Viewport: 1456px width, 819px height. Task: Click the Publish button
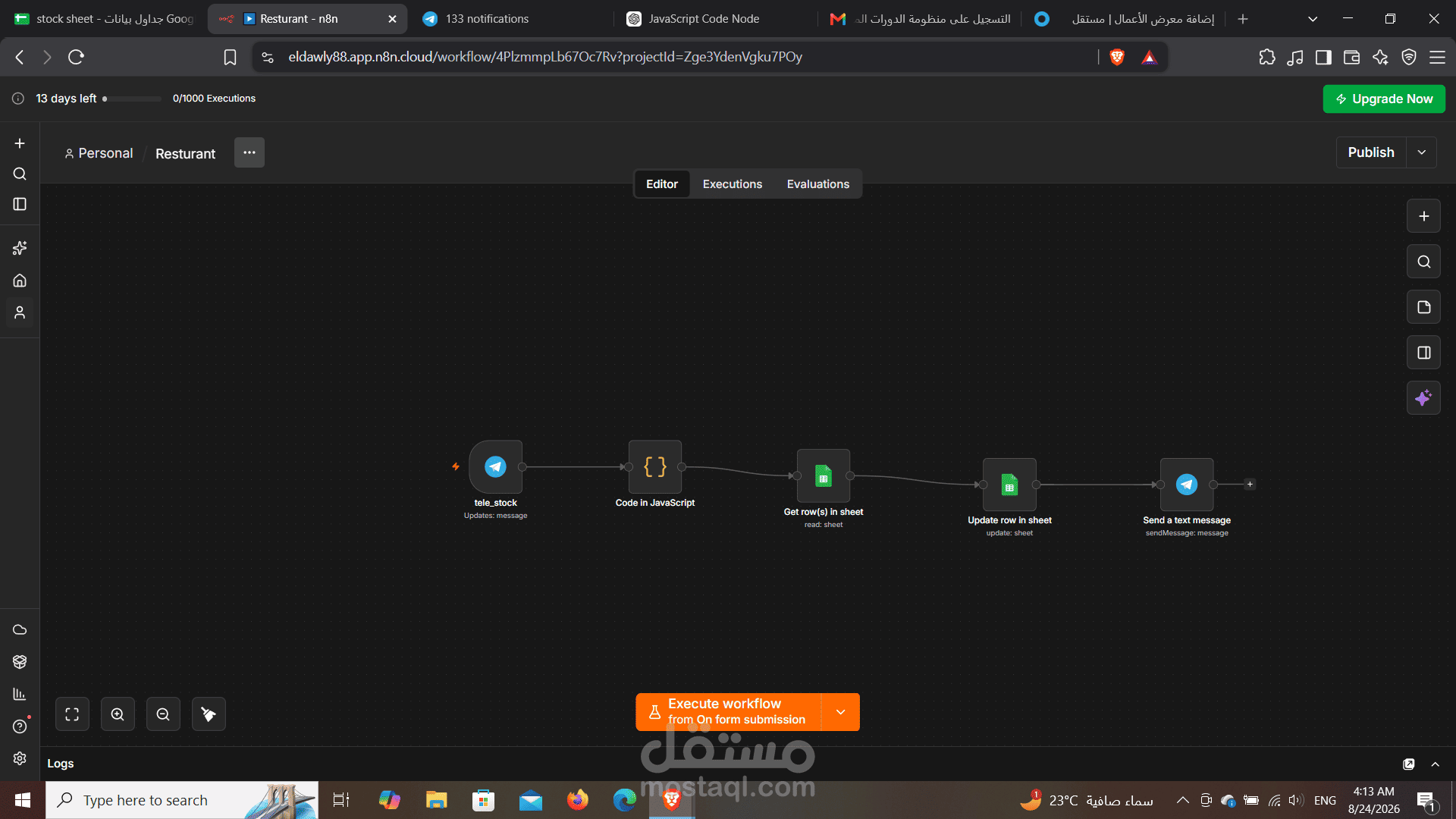coord(1371,152)
